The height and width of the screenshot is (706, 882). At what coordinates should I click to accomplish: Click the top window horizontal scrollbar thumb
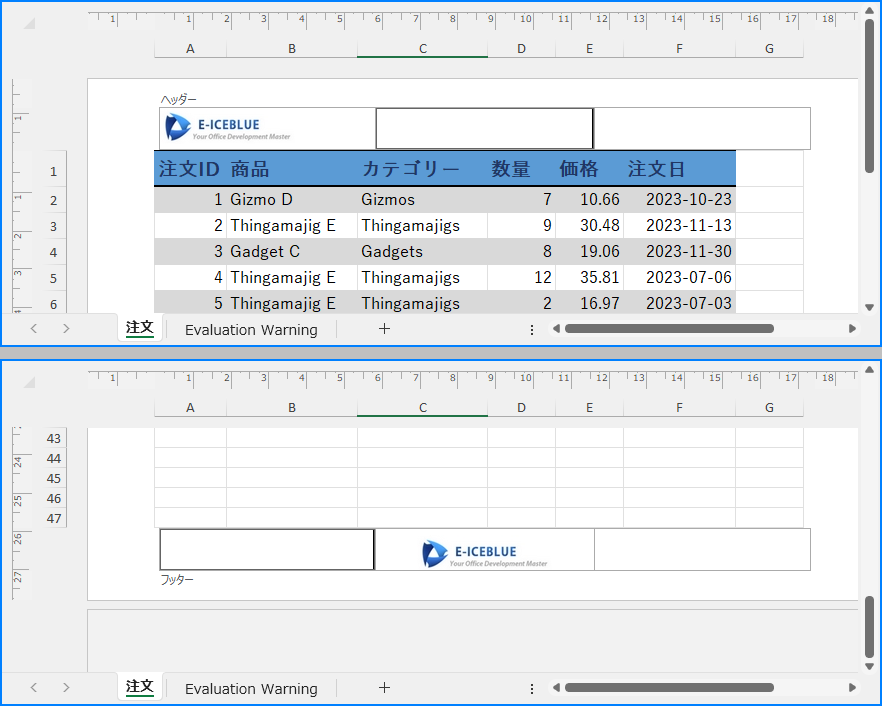point(669,329)
